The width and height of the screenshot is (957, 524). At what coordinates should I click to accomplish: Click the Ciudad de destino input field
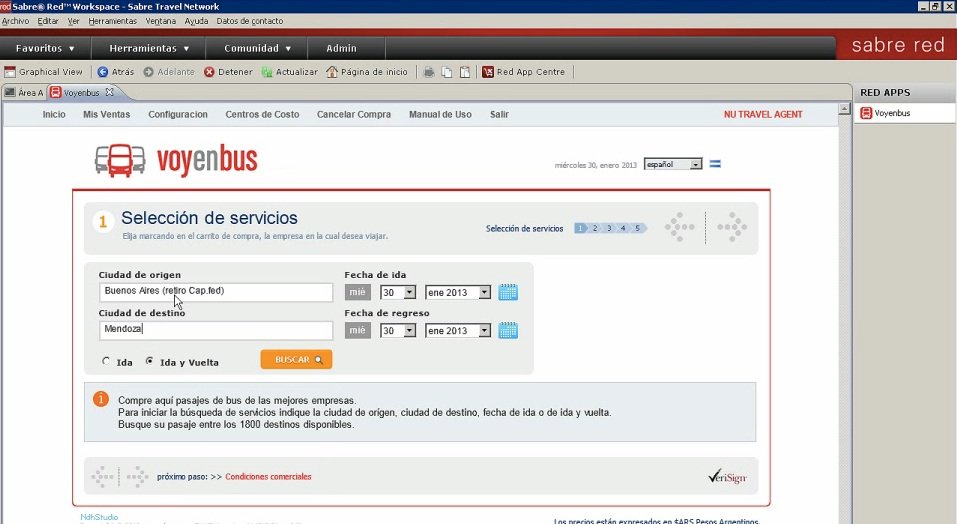[215, 330]
